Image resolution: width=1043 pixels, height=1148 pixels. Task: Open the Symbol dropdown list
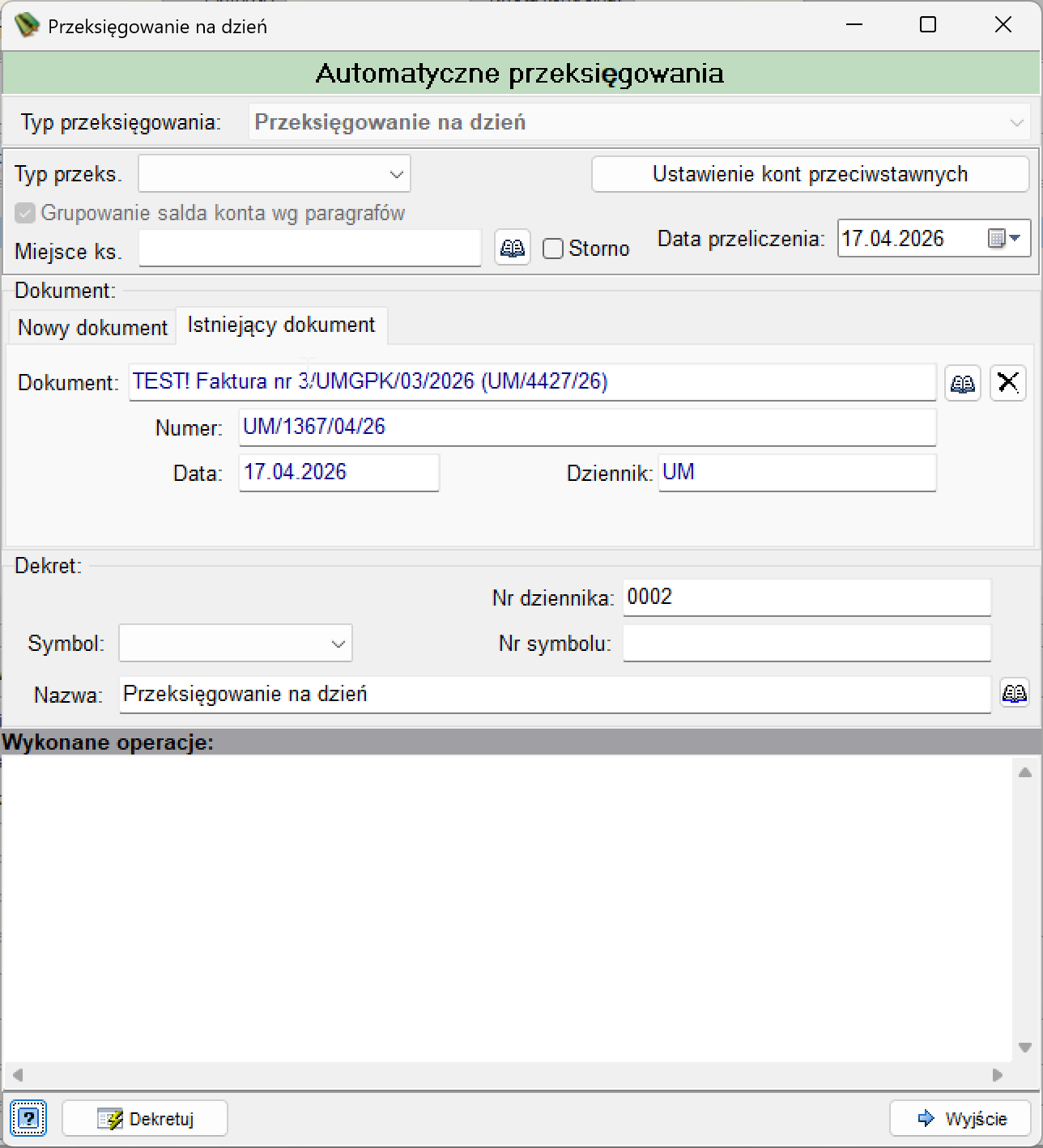[236, 644]
